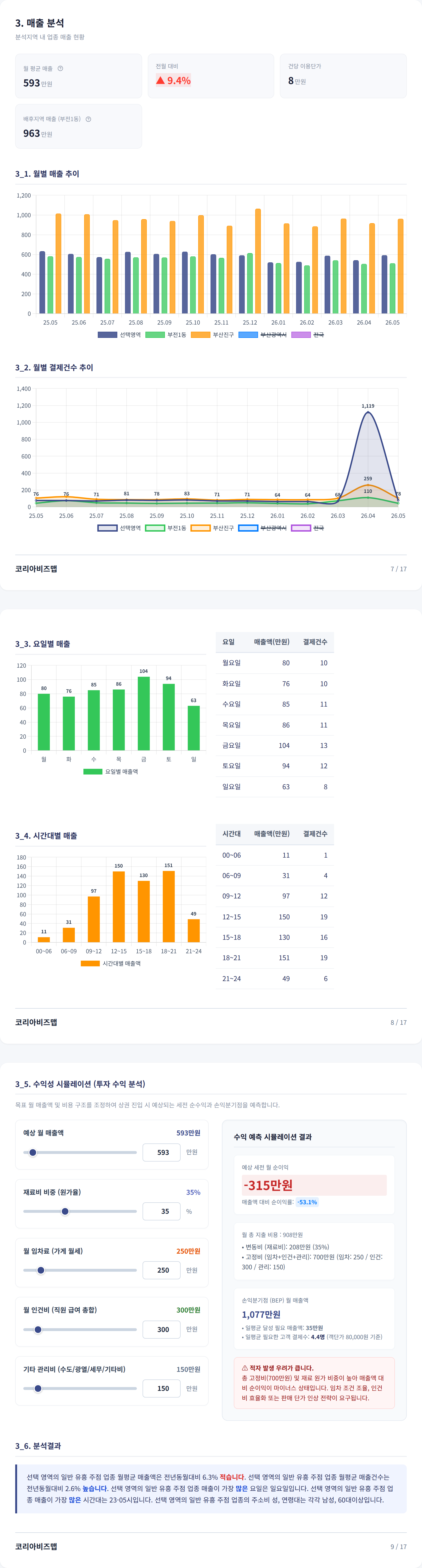Image resolution: width=422 pixels, height=1568 pixels.
Task: Click the 재료비 비중 input showing 35
Action: click(x=161, y=1211)
